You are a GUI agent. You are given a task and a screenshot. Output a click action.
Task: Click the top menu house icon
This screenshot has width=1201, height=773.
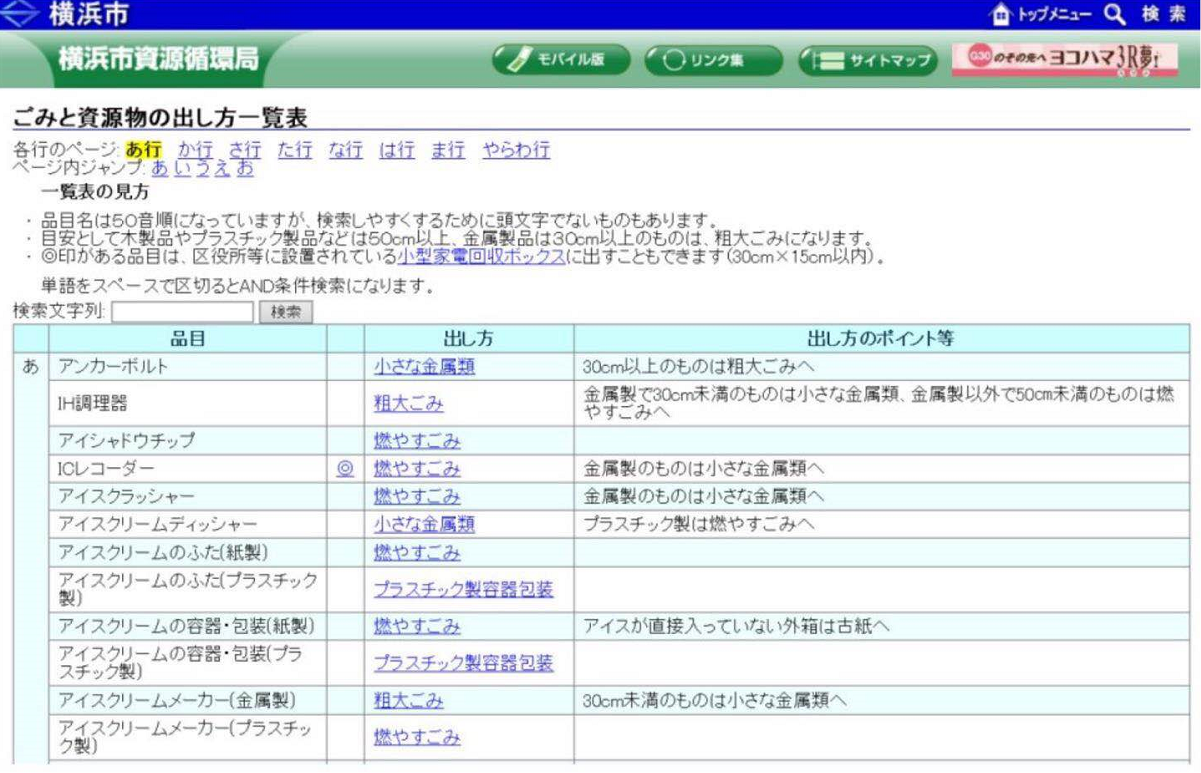pos(1000,14)
